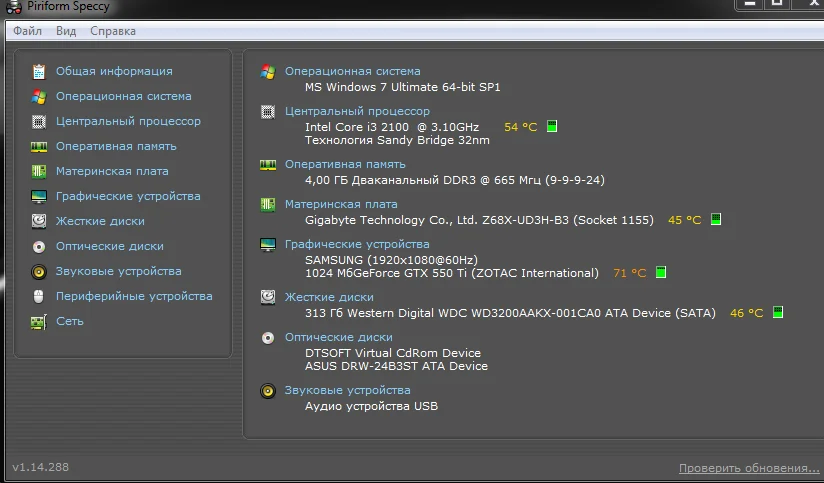This screenshot has width=824, height=483.
Task: Click the Графические устройства heading in summary
Action: tap(357, 244)
